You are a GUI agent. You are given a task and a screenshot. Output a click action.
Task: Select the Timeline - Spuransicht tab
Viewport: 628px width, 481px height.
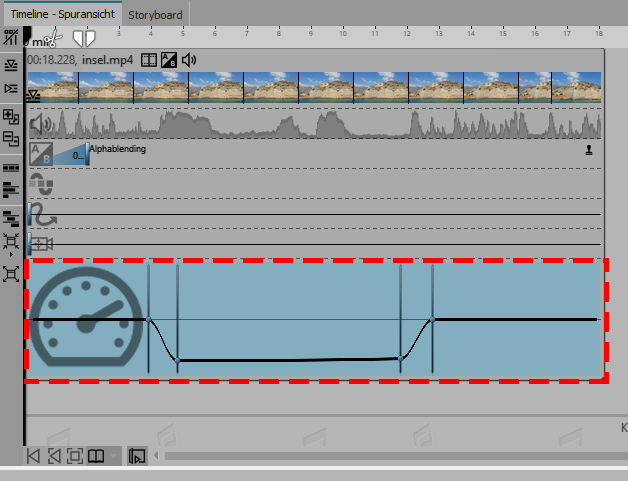click(62, 14)
